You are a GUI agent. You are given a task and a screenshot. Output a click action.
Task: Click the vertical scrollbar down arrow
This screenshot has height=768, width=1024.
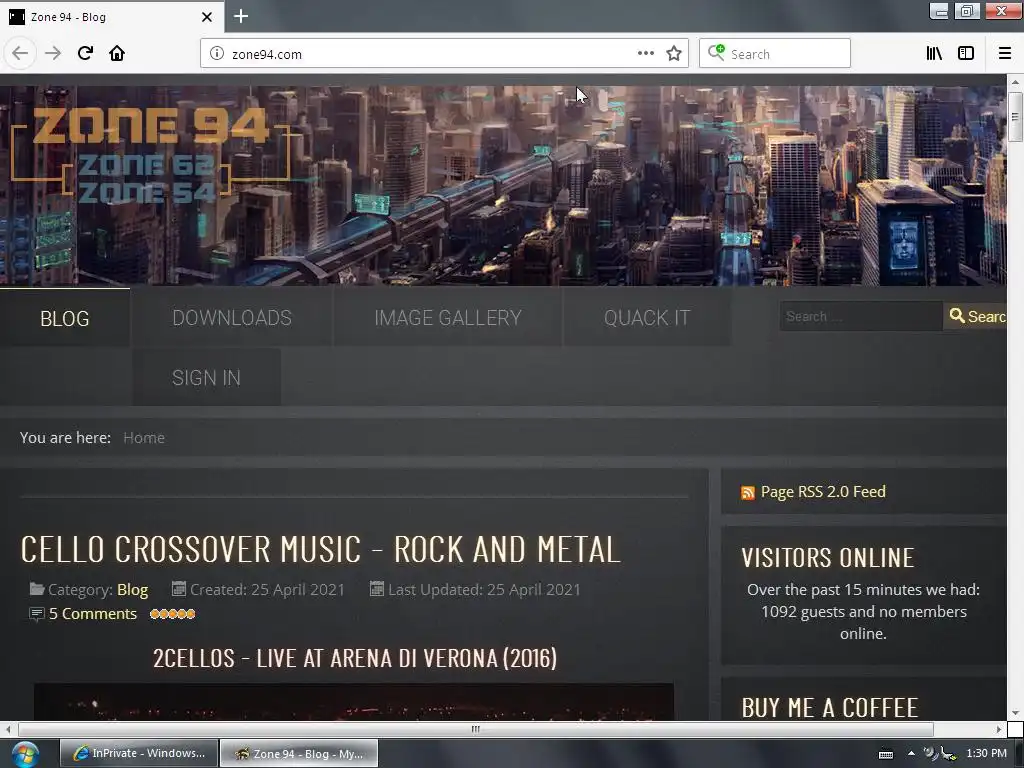pyautogui.click(x=1015, y=712)
